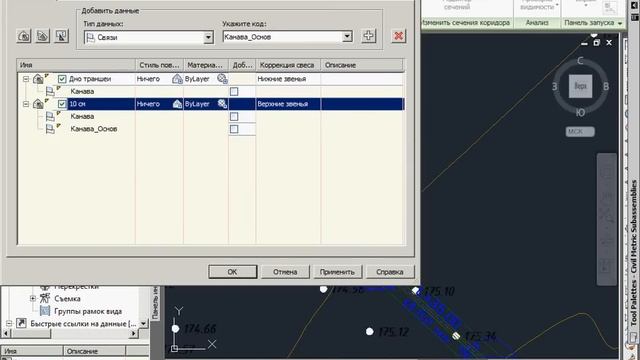This screenshot has width=640, height=360.
Task: Open the surface style picker icon in the Дно траншеи row
Action: click(177, 79)
